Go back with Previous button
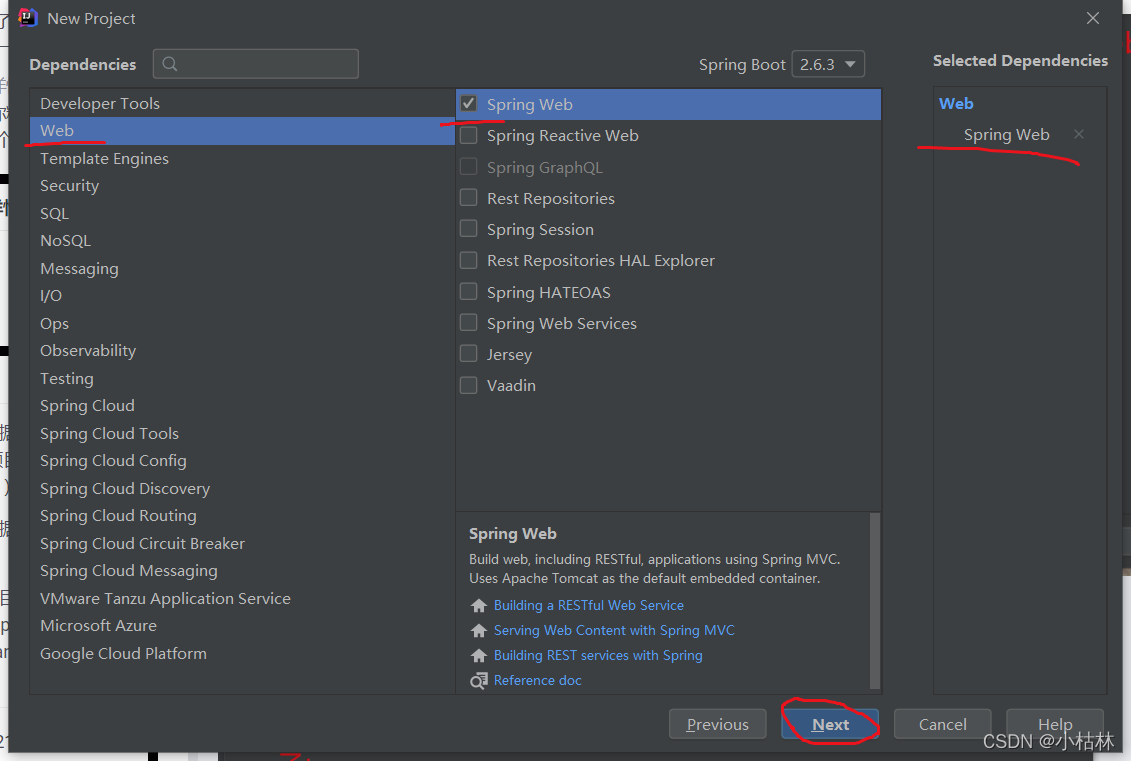Image resolution: width=1131 pixels, height=761 pixels. click(x=718, y=724)
